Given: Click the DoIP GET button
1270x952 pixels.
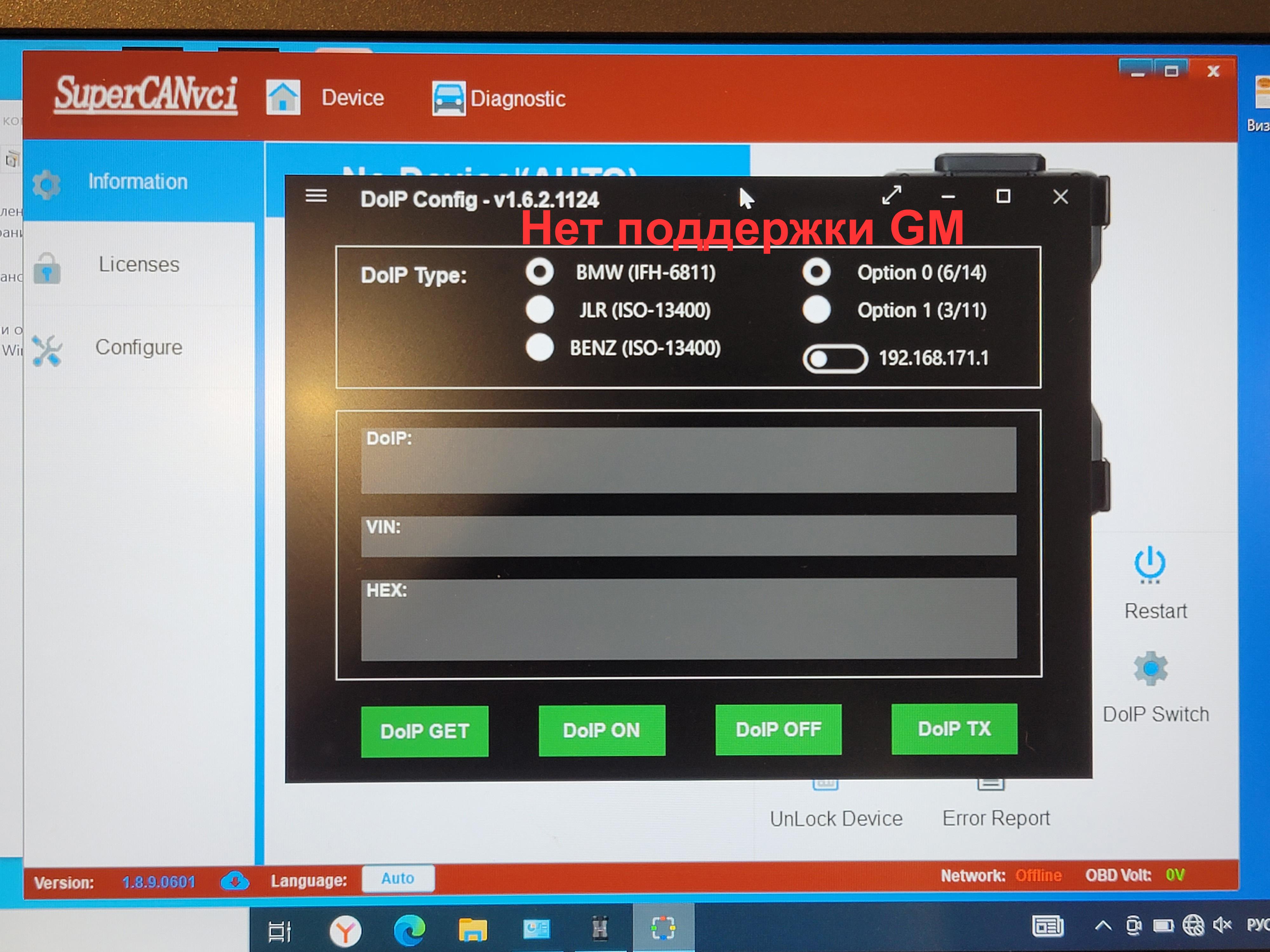Looking at the screenshot, I should click(425, 731).
